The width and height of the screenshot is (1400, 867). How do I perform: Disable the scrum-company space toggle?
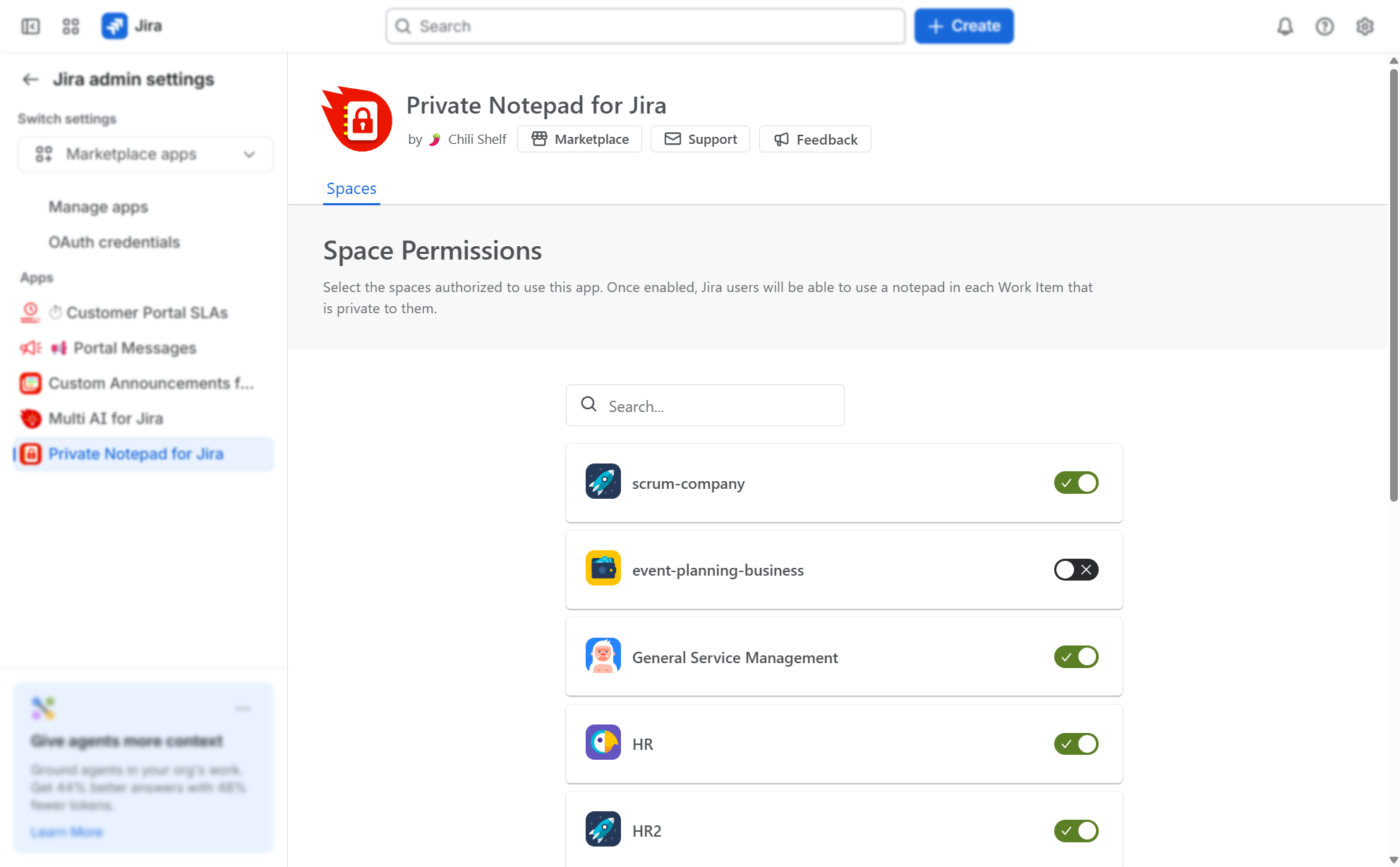point(1076,483)
